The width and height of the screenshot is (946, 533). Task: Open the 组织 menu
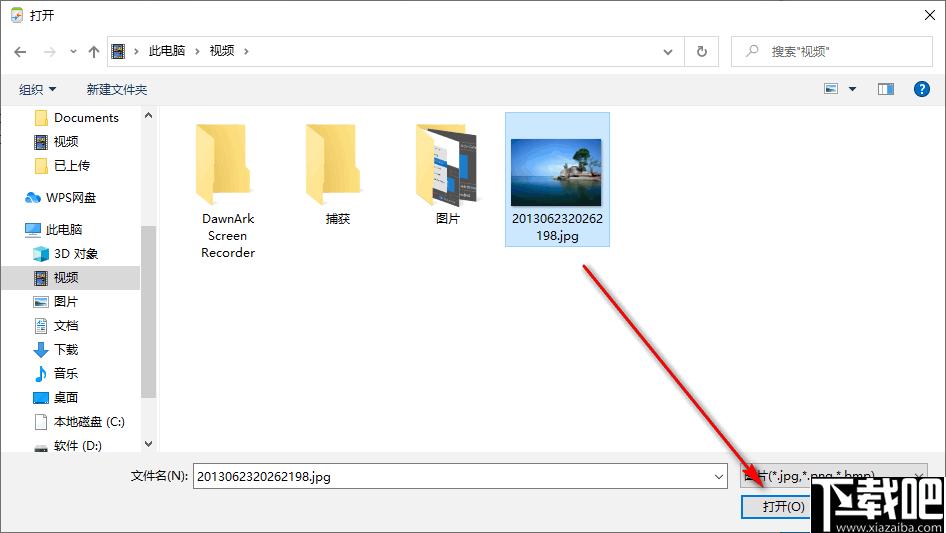point(37,89)
